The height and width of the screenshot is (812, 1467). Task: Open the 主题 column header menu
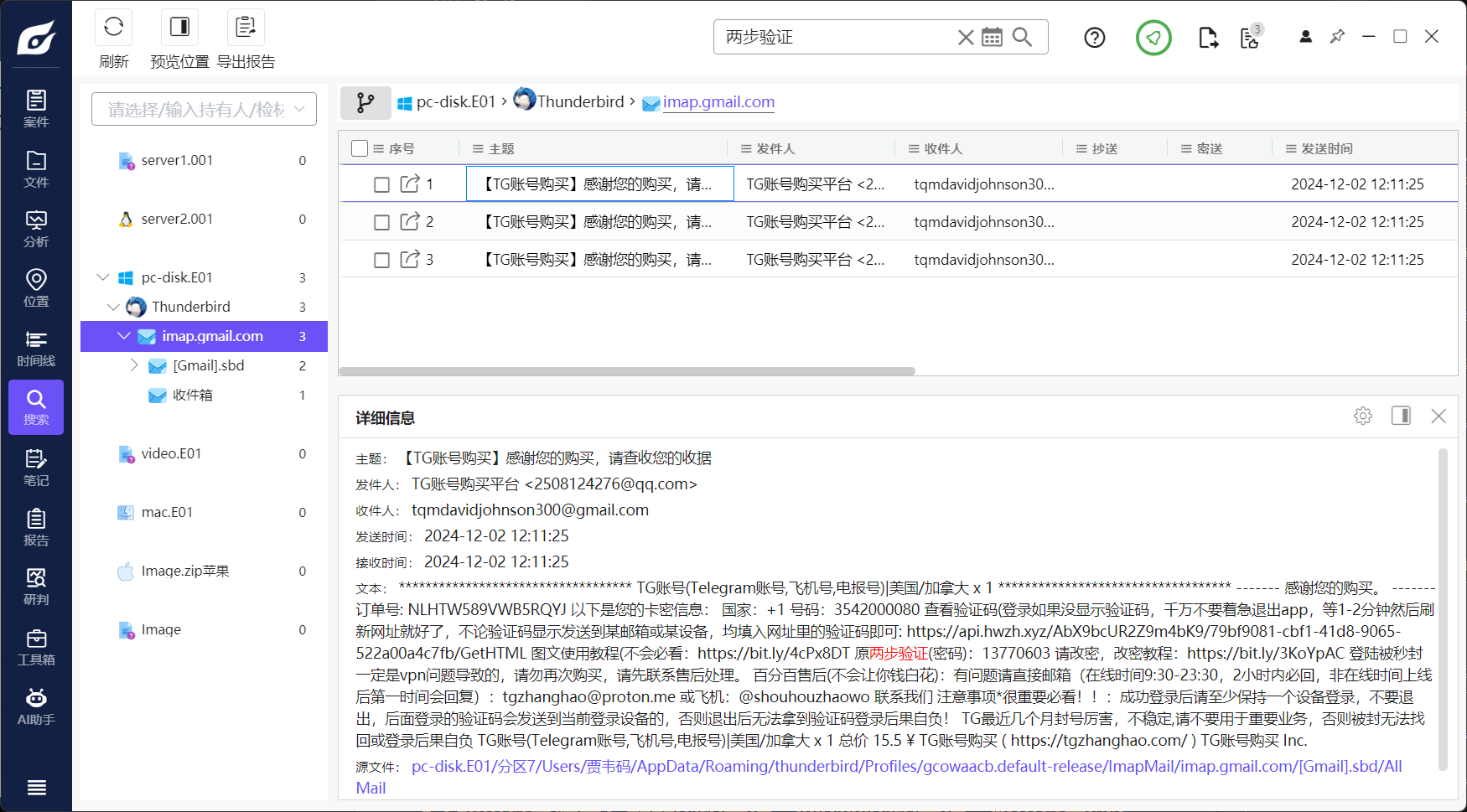tap(478, 148)
